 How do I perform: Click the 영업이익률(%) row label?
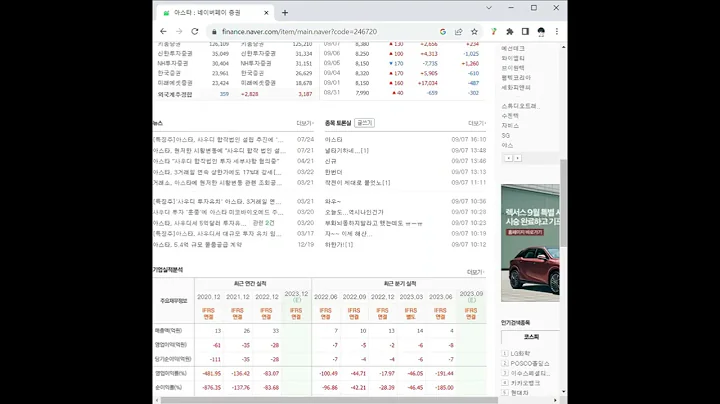[x=171, y=374]
